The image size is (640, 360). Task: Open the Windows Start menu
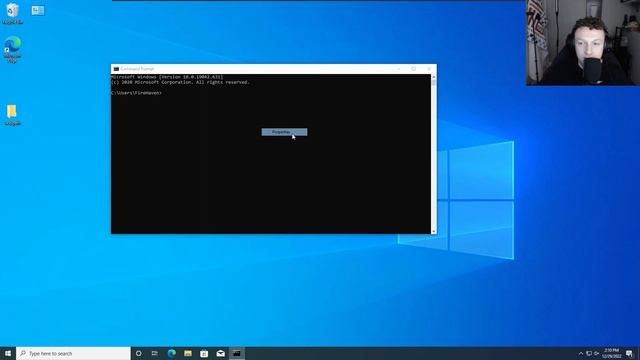[8, 353]
